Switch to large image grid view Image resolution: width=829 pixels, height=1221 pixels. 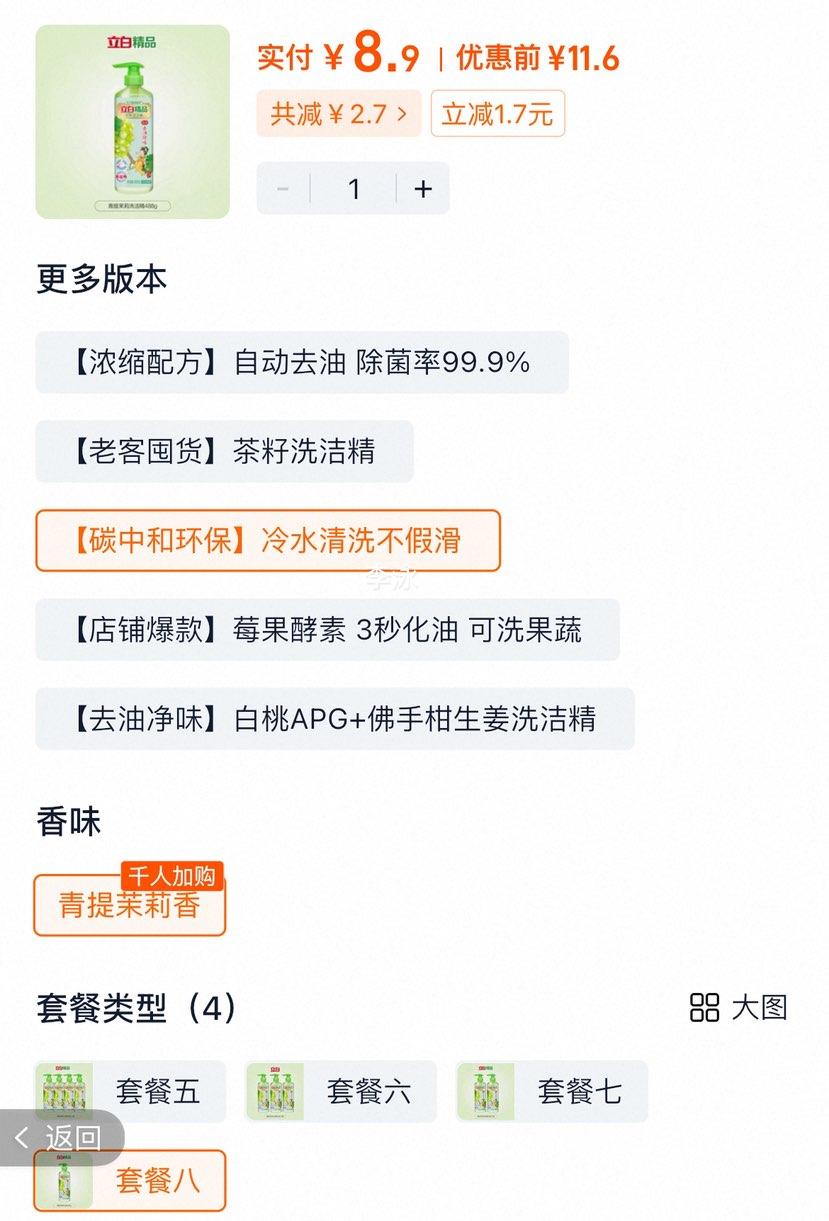[739, 1007]
